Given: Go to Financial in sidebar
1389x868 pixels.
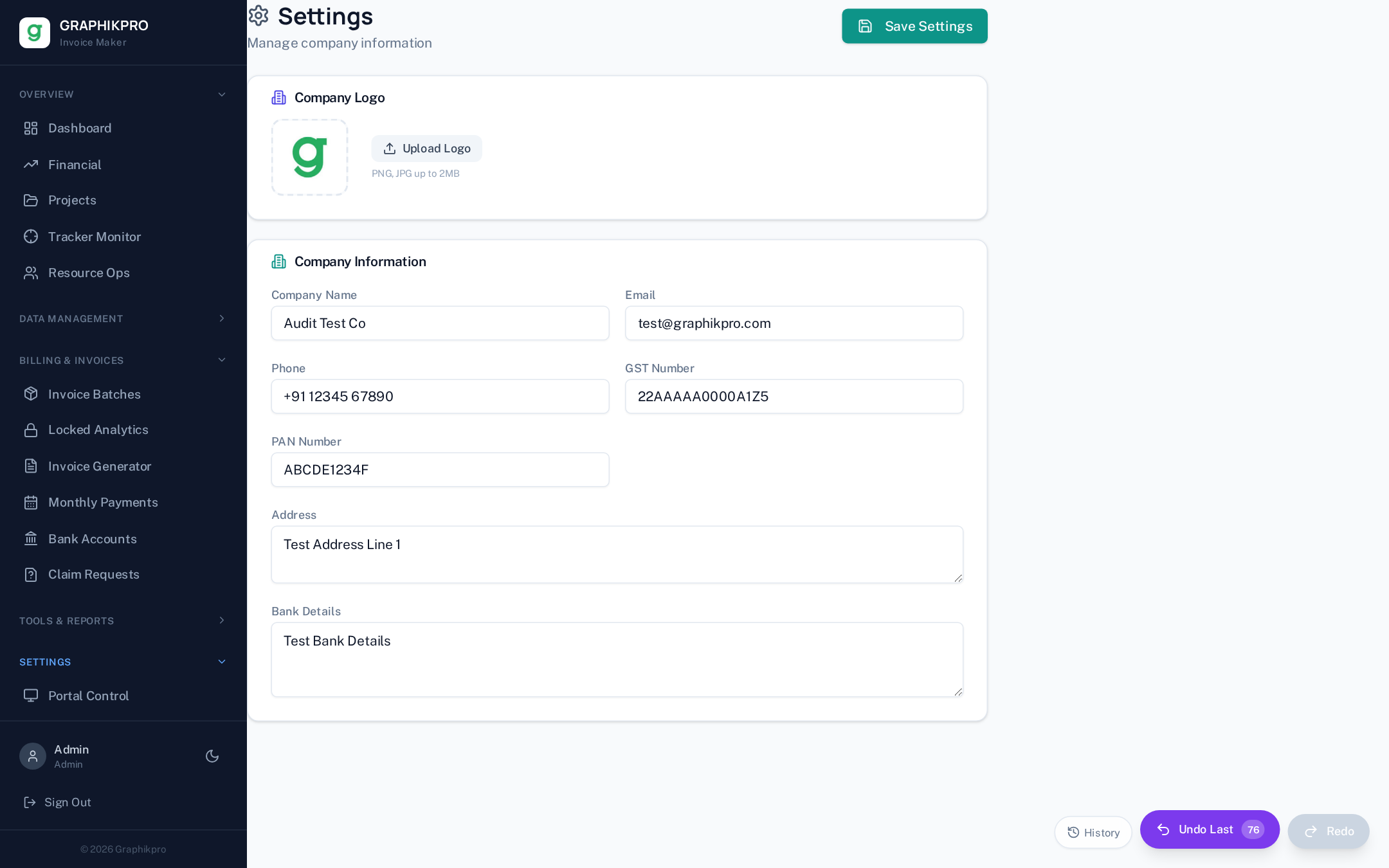Looking at the screenshot, I should (123, 165).
